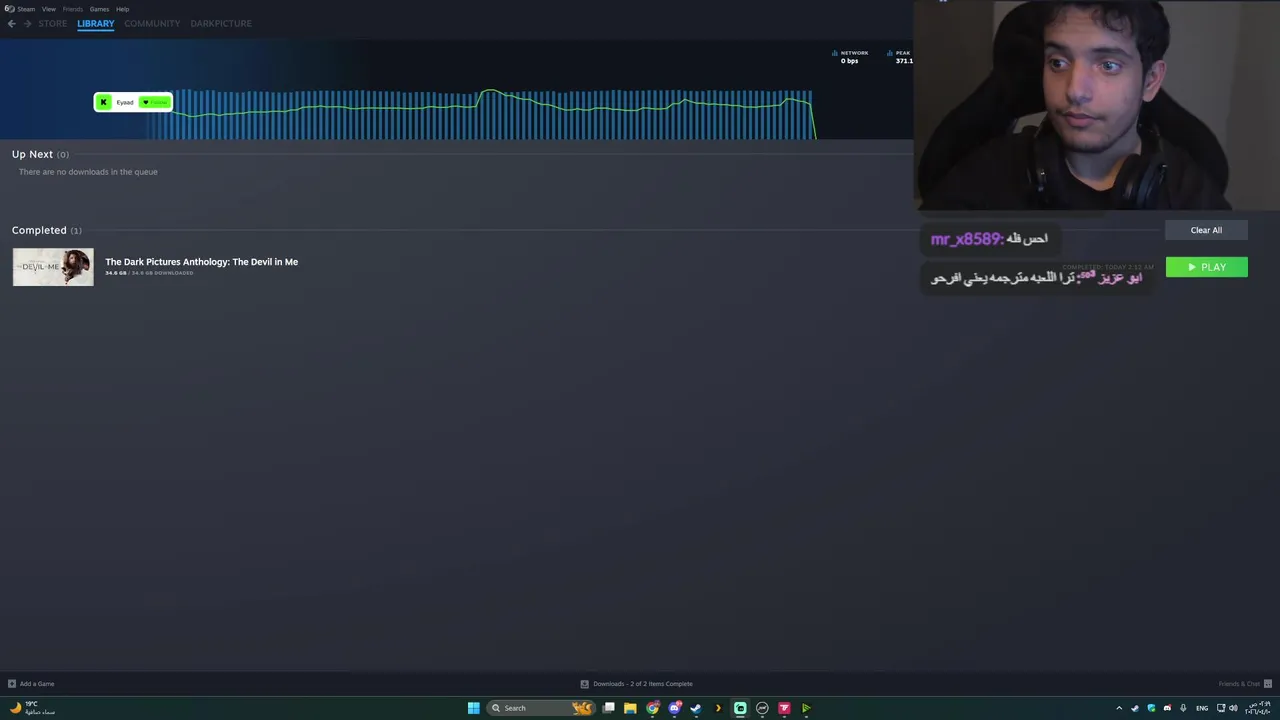1280x720 pixels.
Task: Open Google Chrome from the taskbar
Action: [x=652, y=708]
